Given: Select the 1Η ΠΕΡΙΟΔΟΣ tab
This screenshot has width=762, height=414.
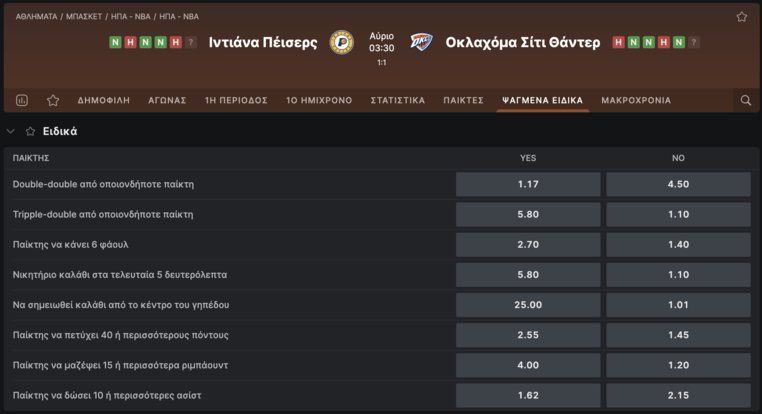Looking at the screenshot, I should coord(236,100).
